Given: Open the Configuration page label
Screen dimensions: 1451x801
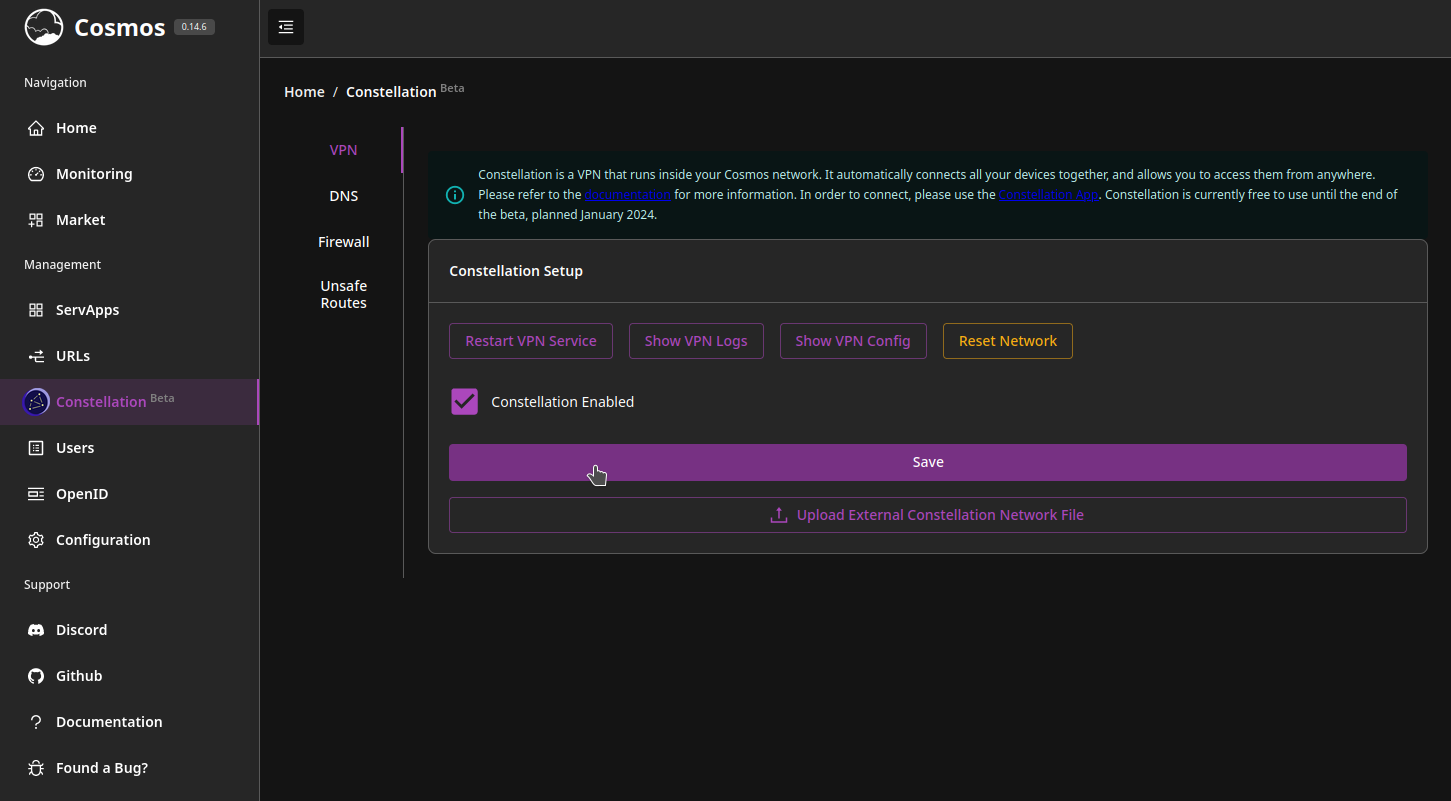Looking at the screenshot, I should [103, 540].
